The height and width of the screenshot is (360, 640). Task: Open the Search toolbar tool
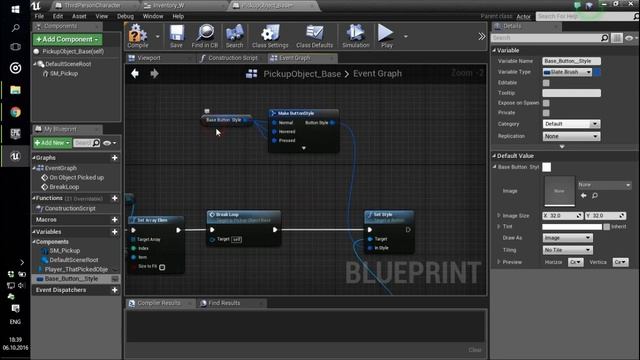(234, 36)
